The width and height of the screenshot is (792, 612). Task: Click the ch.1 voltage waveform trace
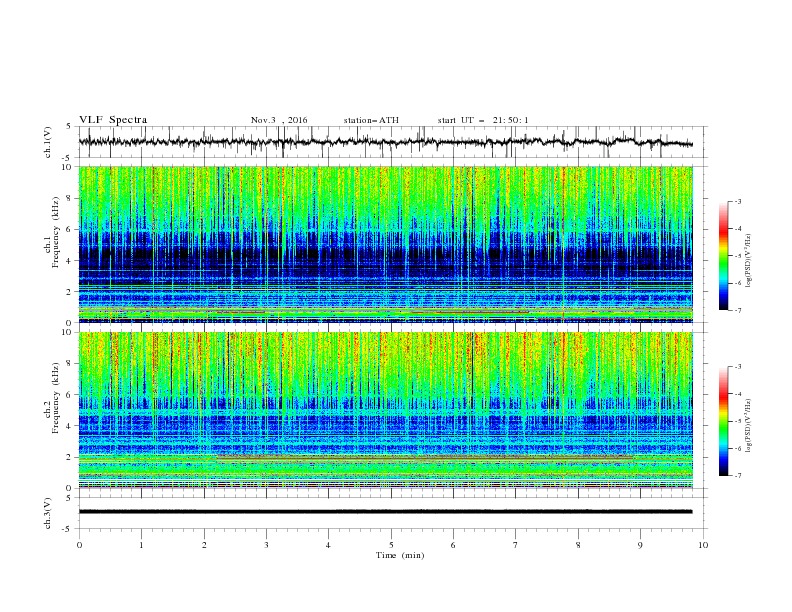pyautogui.click(x=385, y=142)
